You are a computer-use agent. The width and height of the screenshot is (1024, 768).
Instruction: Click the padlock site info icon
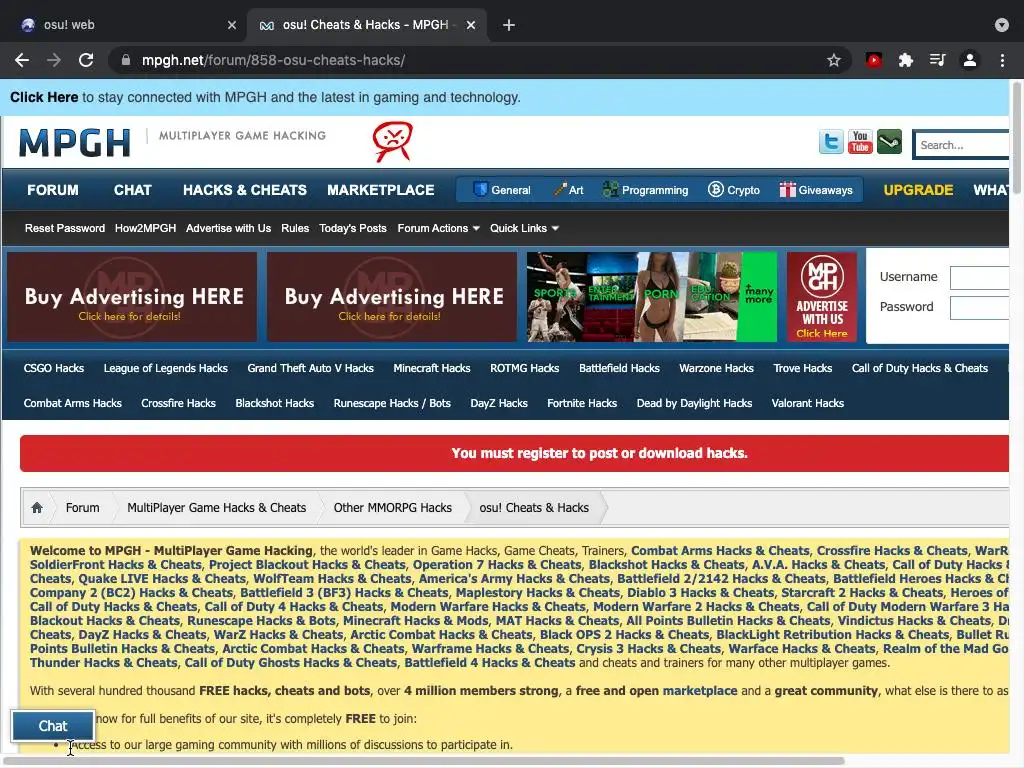(125, 60)
